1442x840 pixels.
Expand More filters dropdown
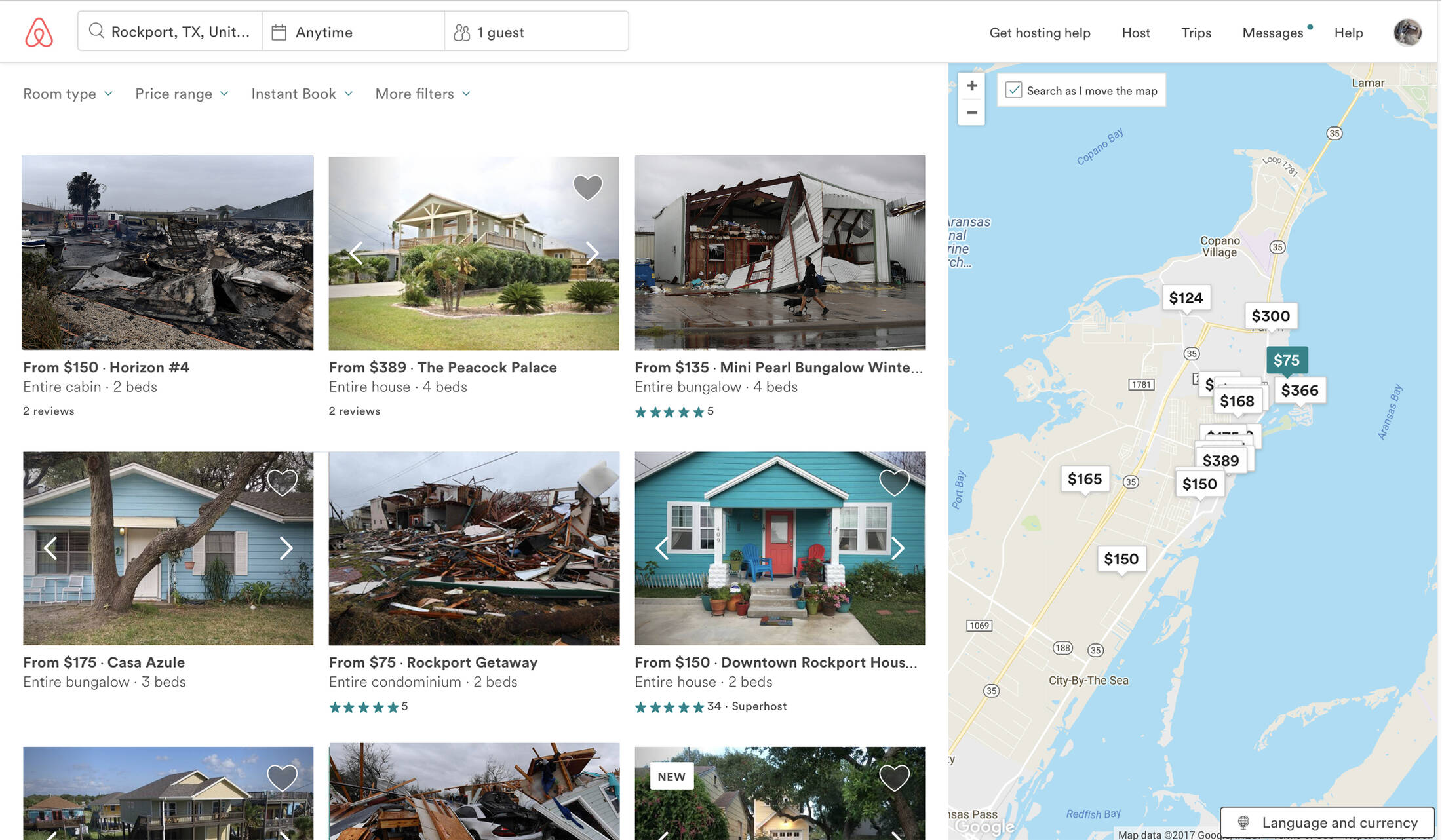[x=423, y=94]
